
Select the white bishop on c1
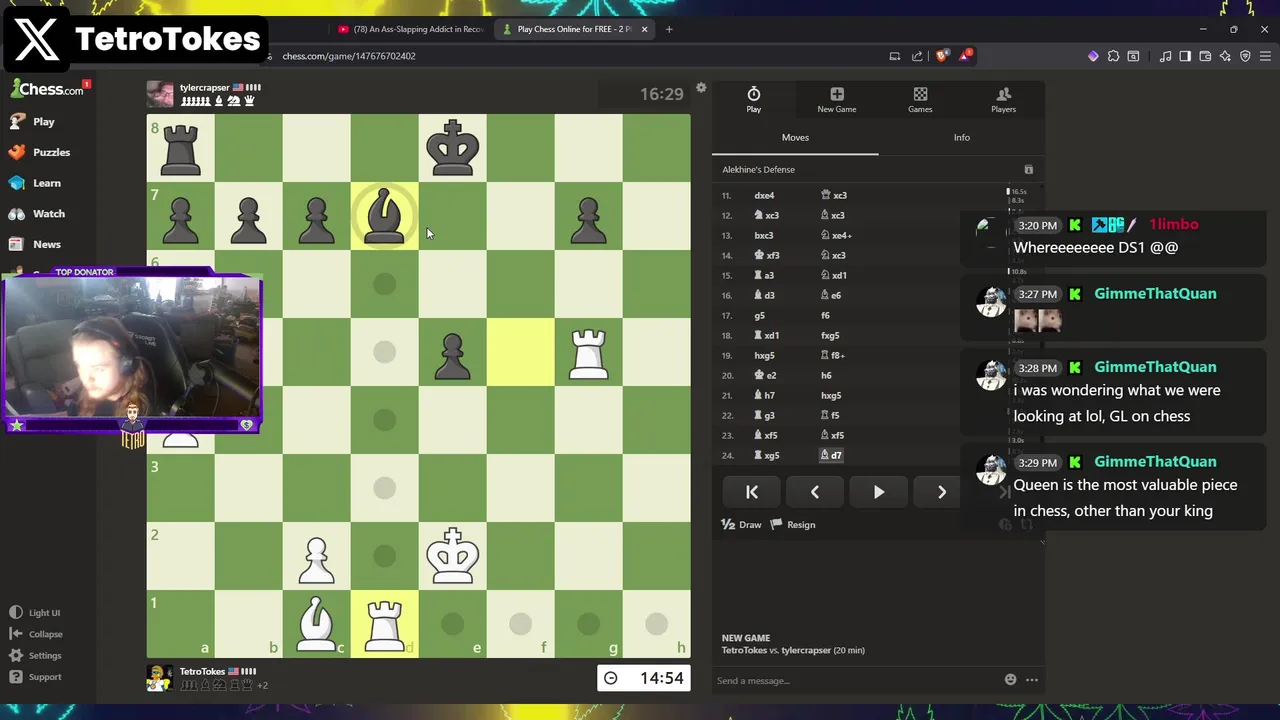[x=316, y=624]
